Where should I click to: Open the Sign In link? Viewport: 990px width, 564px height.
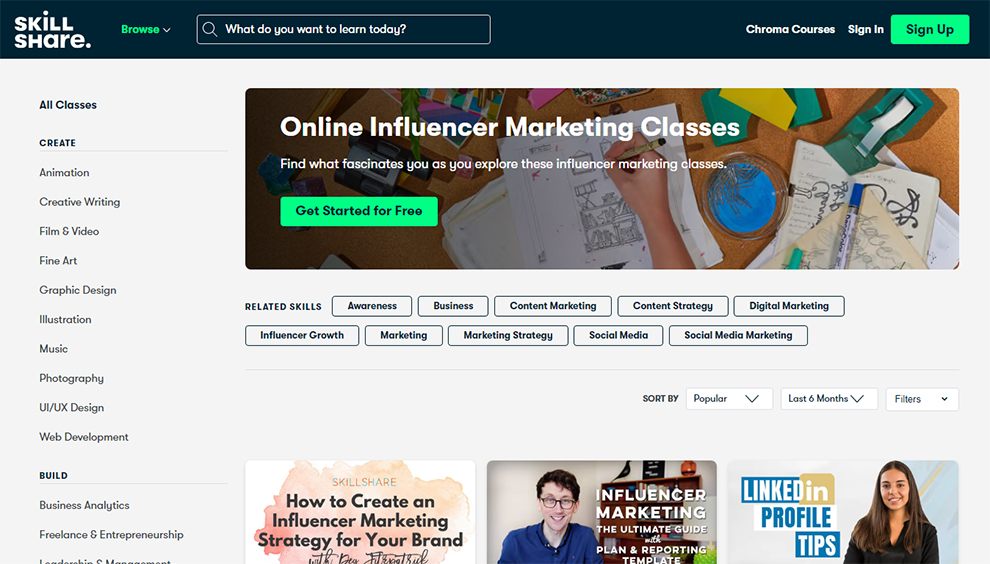(x=866, y=30)
